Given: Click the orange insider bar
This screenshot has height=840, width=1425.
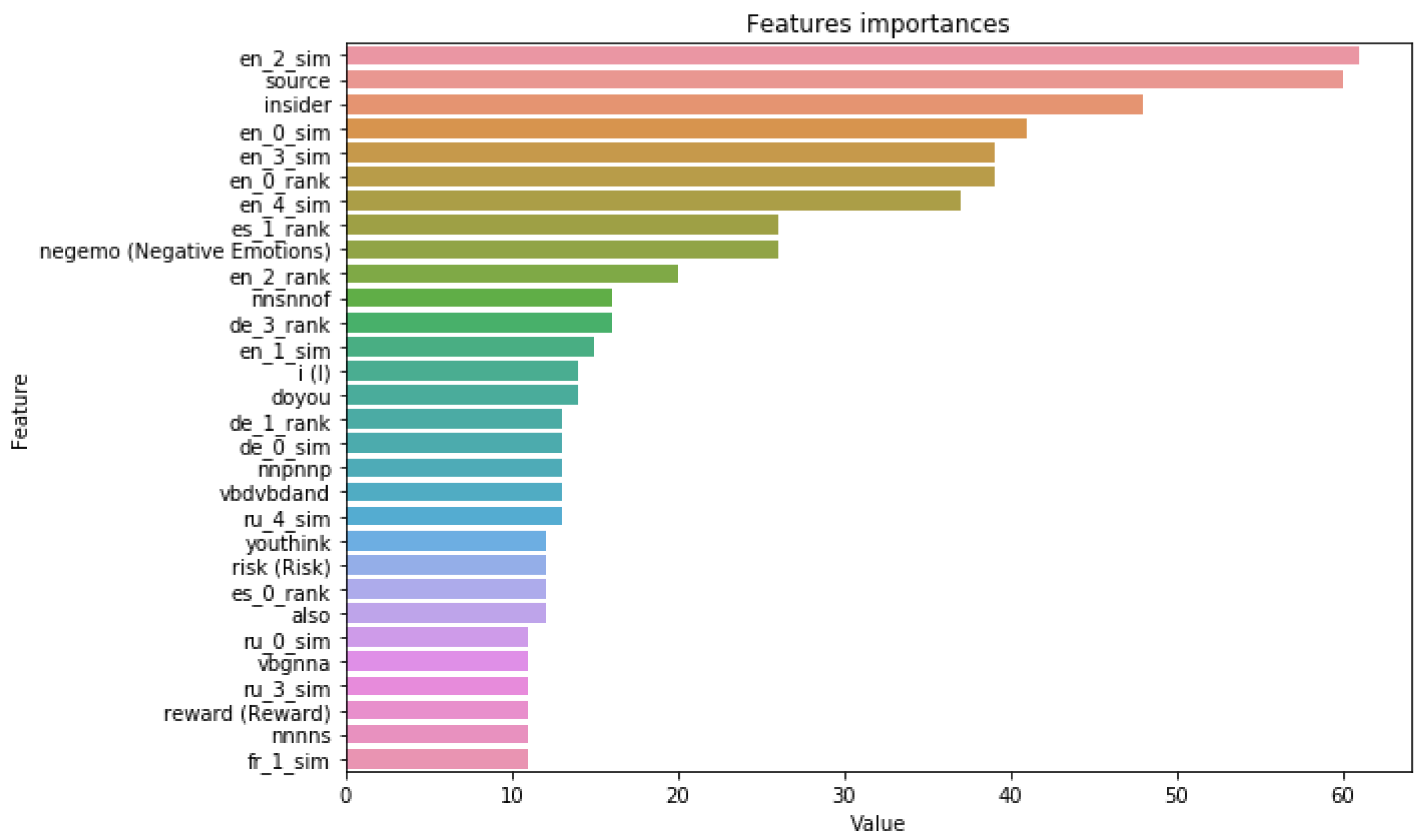Looking at the screenshot, I should (744, 105).
